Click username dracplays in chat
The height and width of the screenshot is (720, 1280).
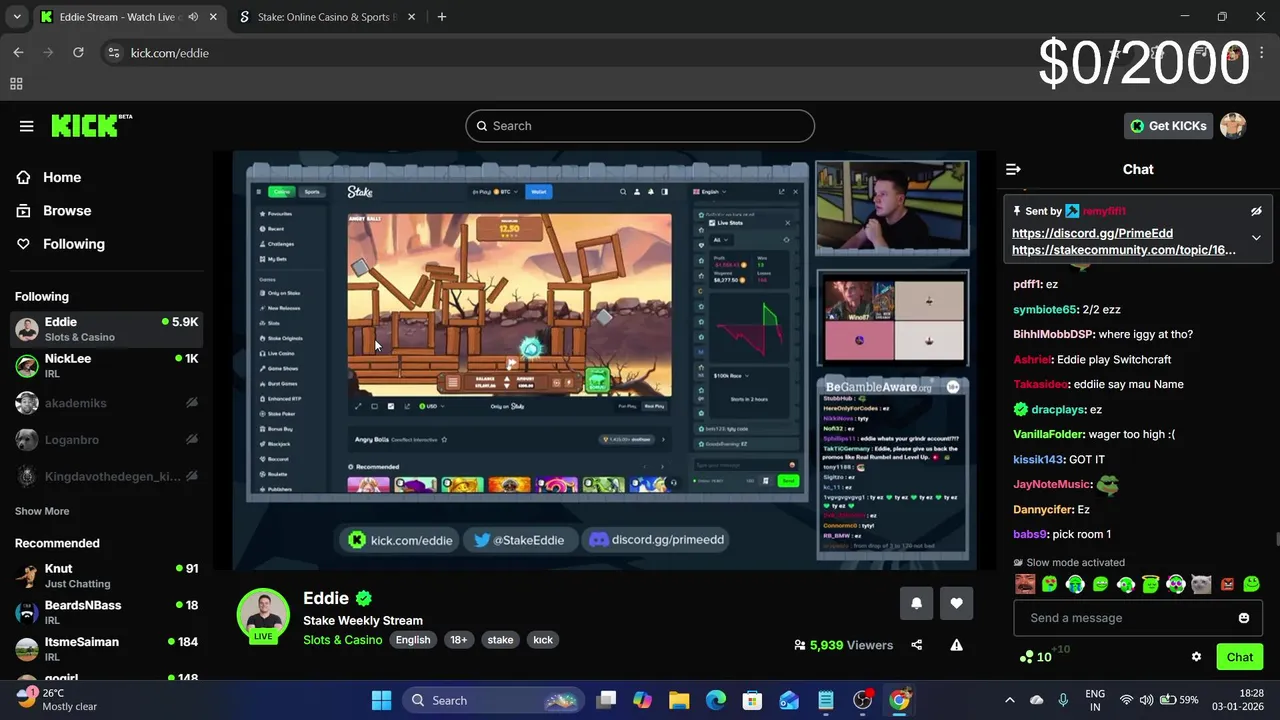point(1058,409)
